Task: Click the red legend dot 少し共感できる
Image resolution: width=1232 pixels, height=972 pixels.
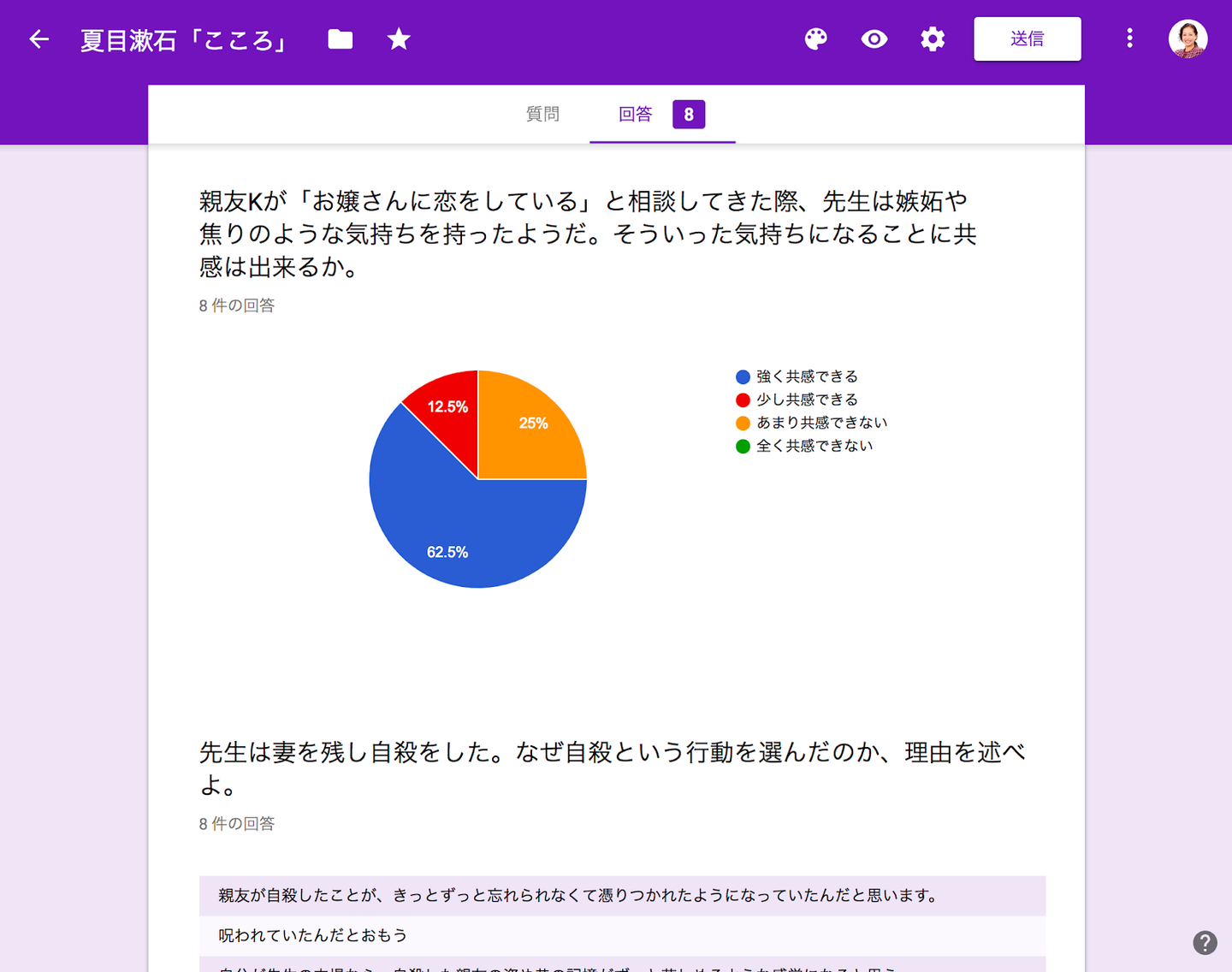Action: point(743,400)
